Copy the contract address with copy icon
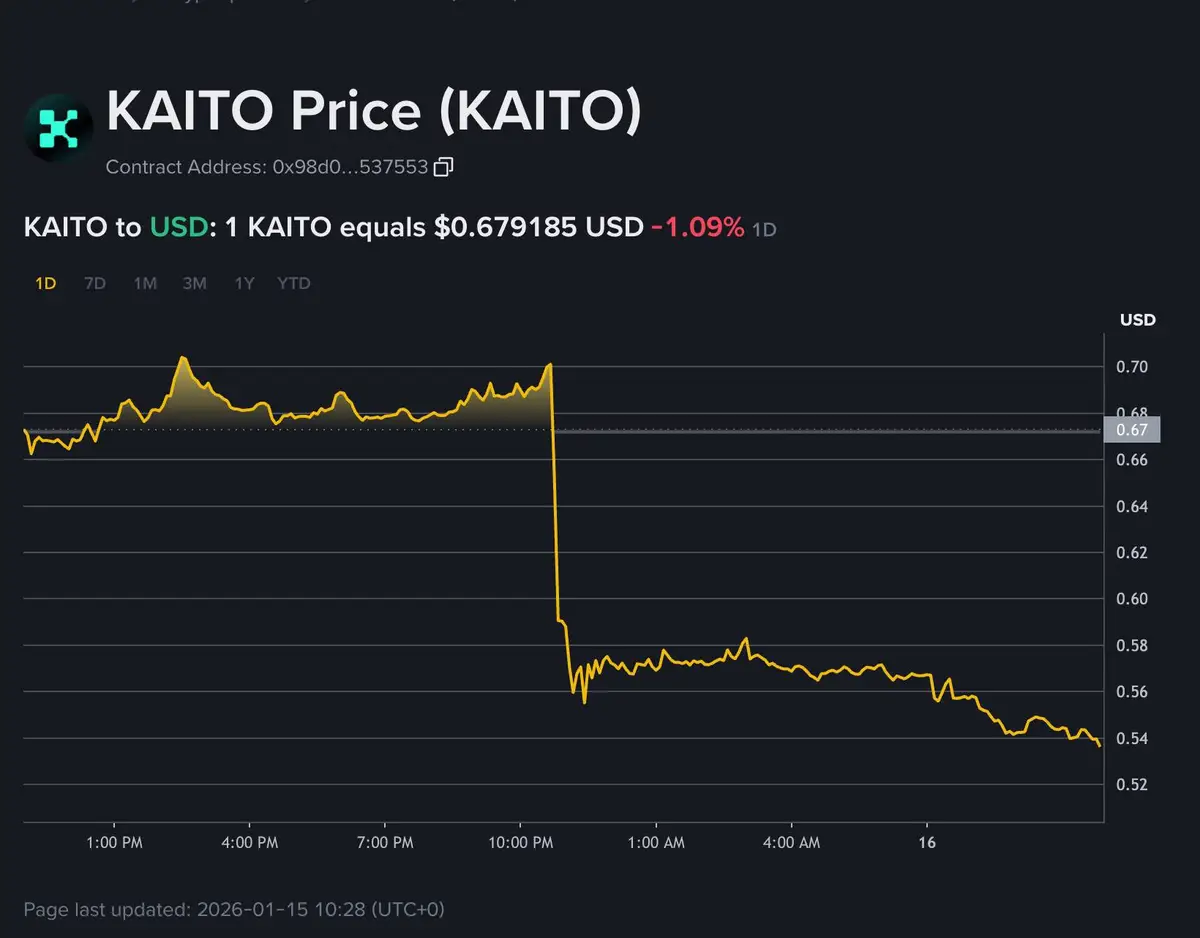1200x938 pixels. (444, 167)
